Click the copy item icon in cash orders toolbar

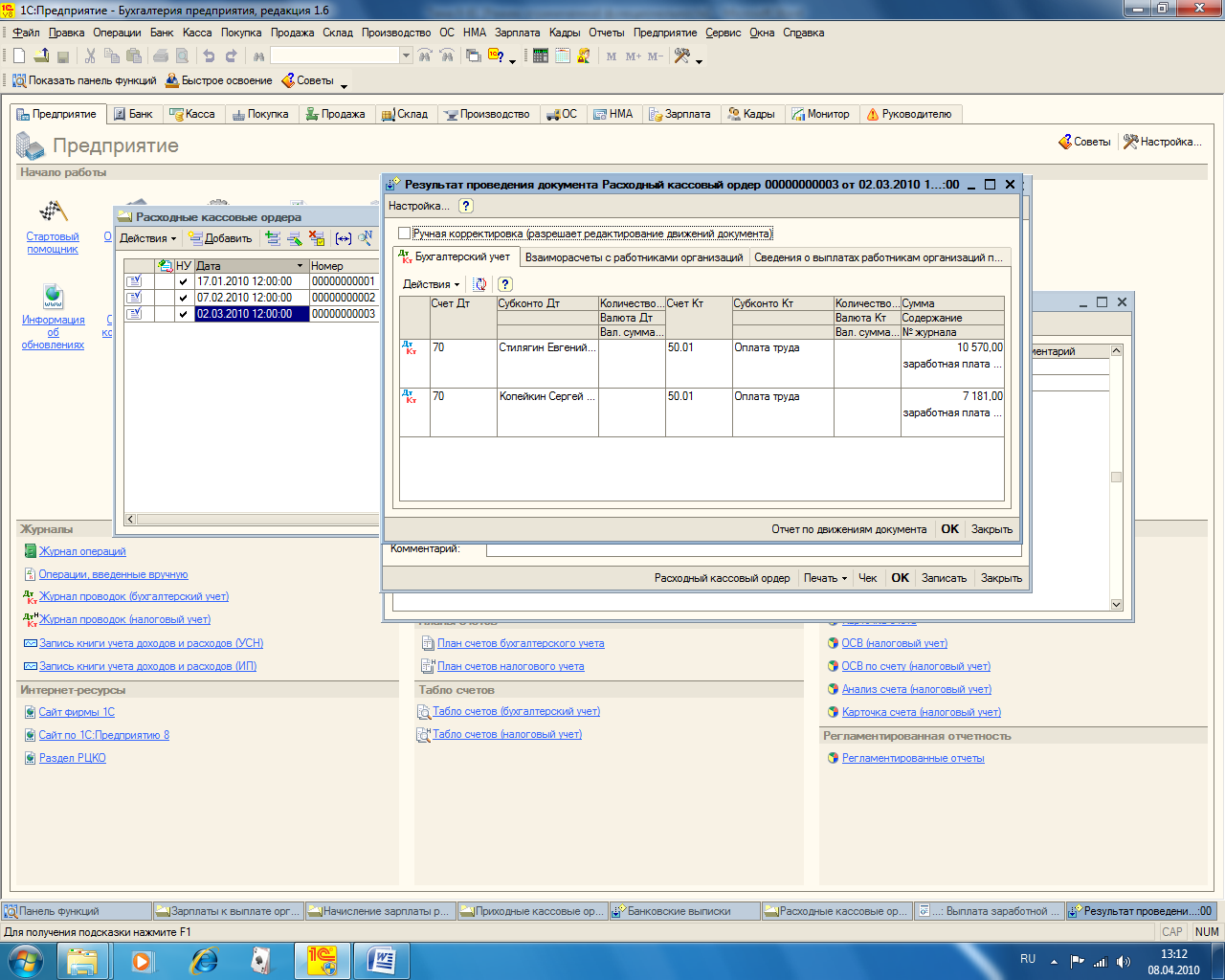273,238
